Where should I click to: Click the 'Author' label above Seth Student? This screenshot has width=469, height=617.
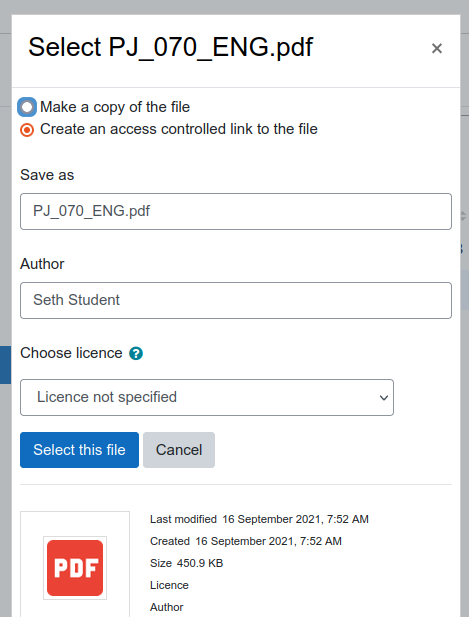click(x=42, y=264)
